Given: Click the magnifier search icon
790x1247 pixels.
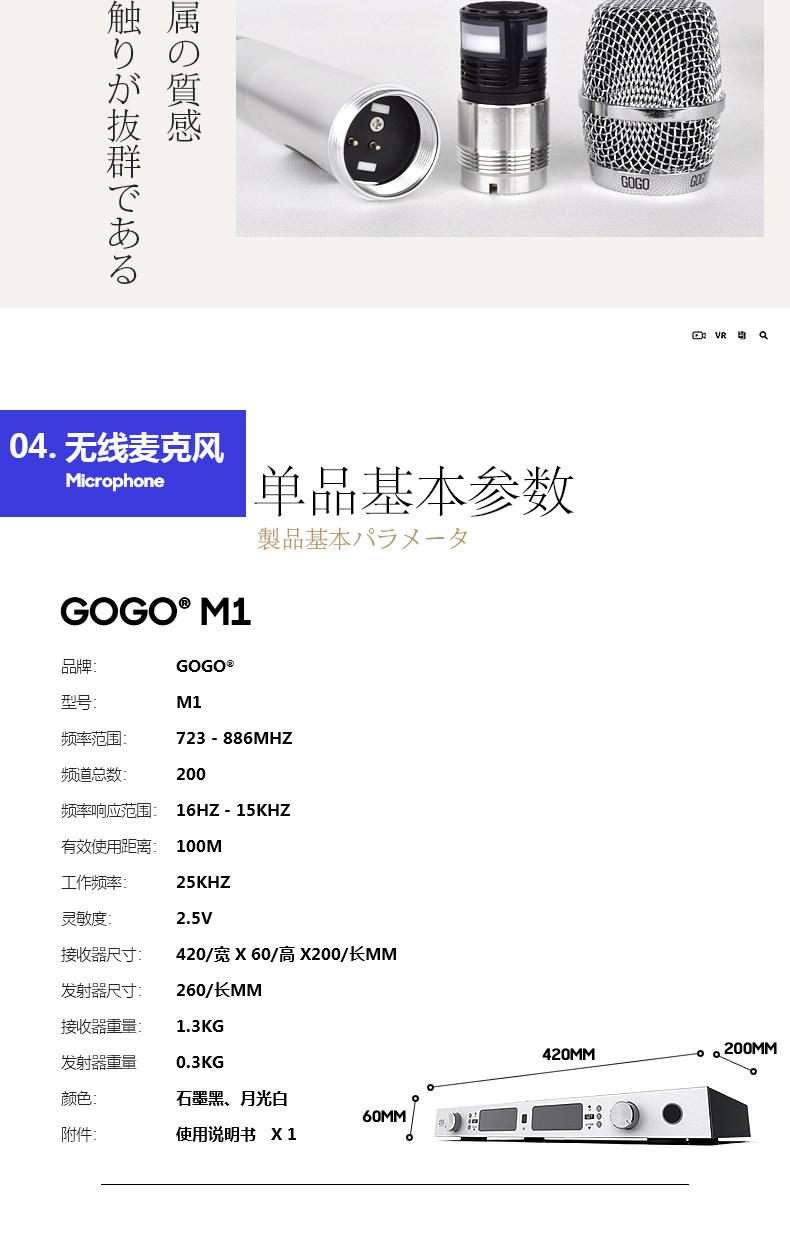Looking at the screenshot, I should 764,335.
